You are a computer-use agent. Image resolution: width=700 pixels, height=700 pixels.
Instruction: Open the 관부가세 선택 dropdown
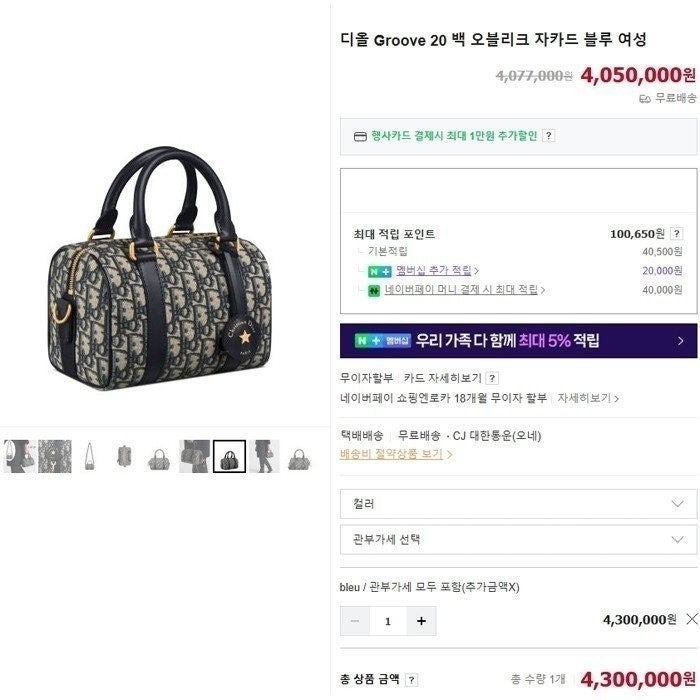(x=518, y=540)
